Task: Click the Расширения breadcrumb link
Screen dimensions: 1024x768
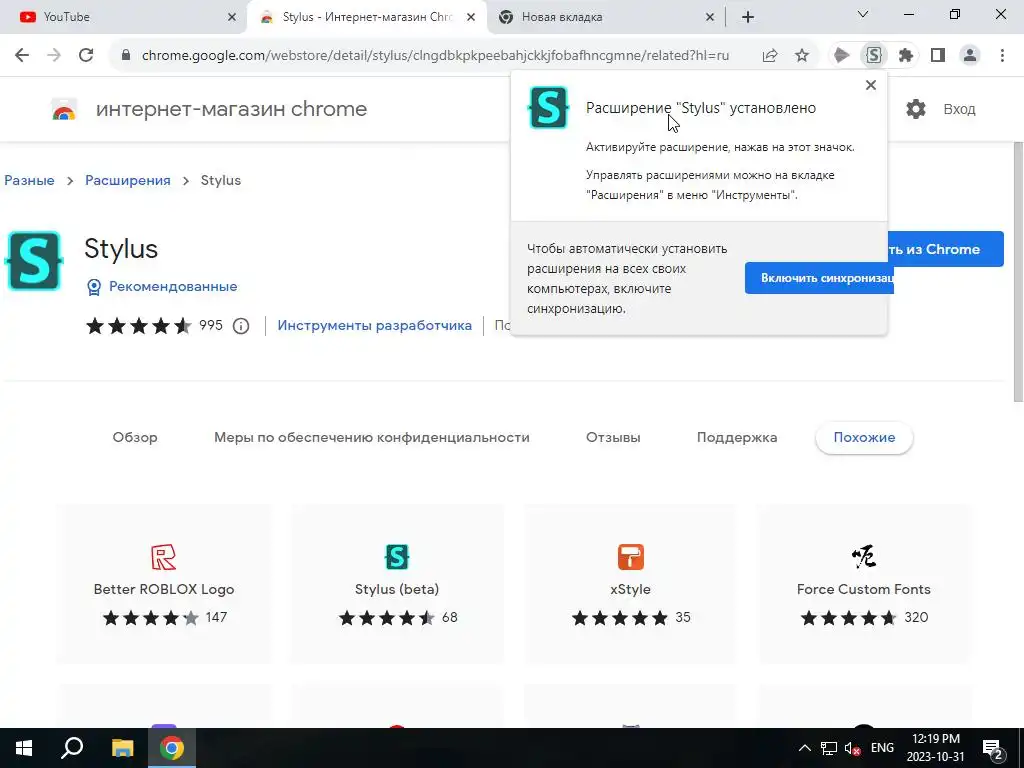Action: pos(127,180)
